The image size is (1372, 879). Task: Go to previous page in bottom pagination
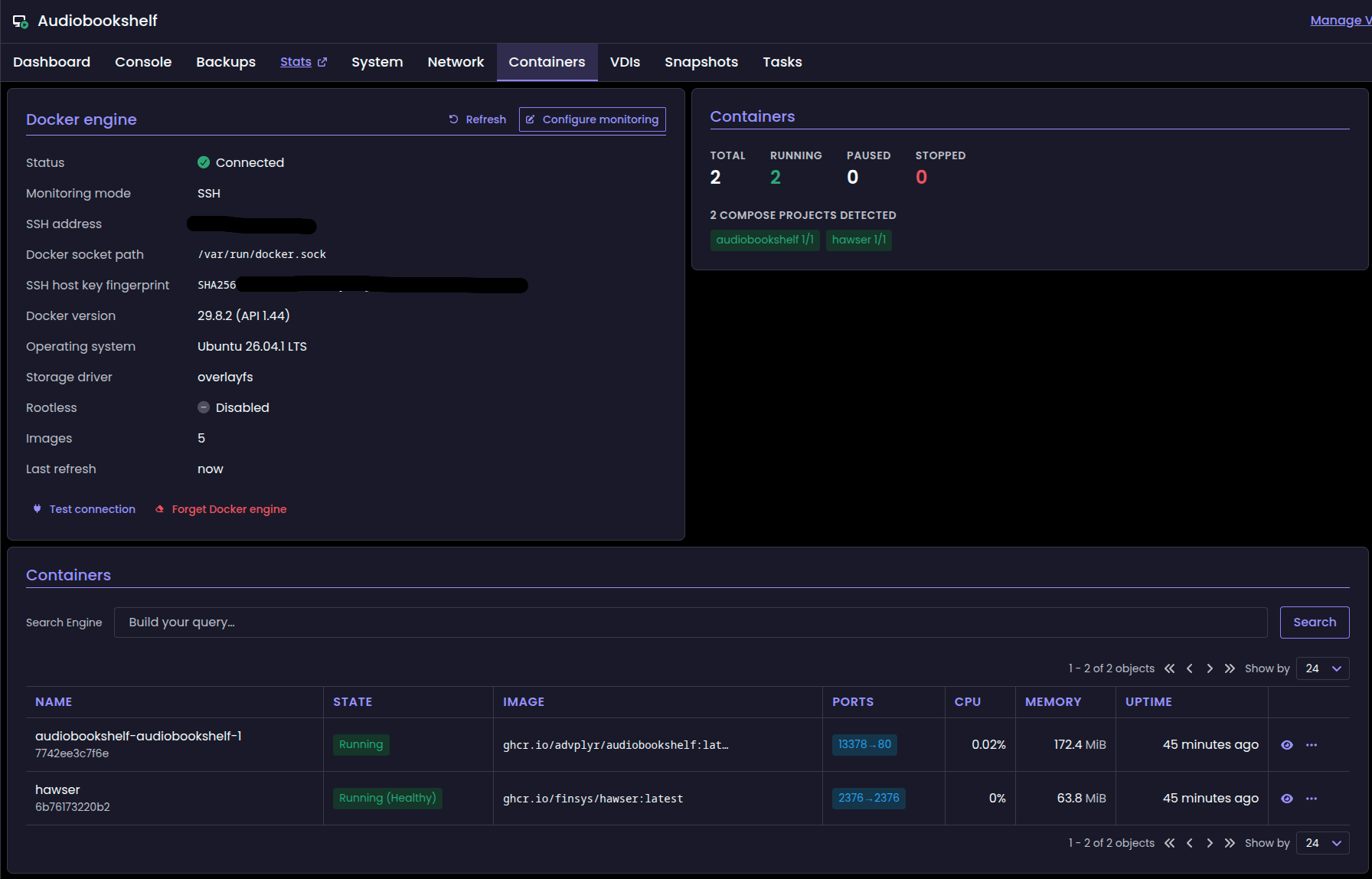[1190, 843]
